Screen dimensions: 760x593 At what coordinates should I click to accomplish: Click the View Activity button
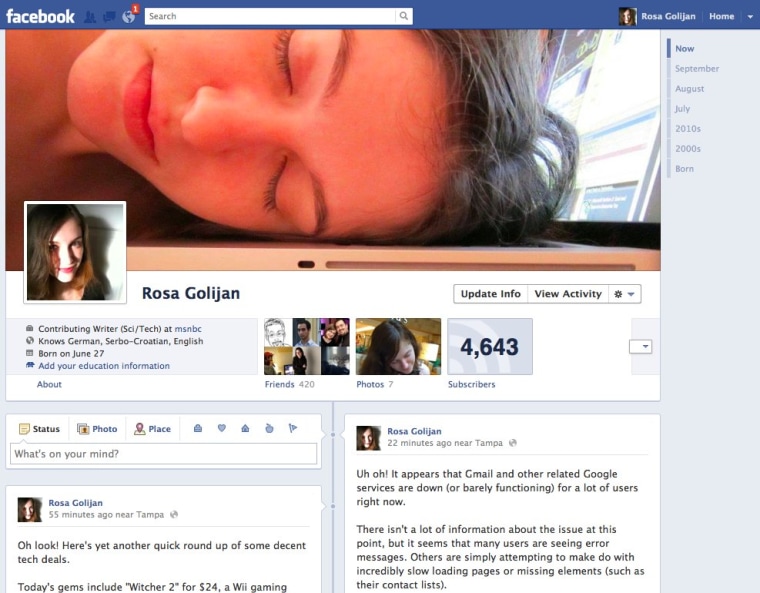click(568, 294)
